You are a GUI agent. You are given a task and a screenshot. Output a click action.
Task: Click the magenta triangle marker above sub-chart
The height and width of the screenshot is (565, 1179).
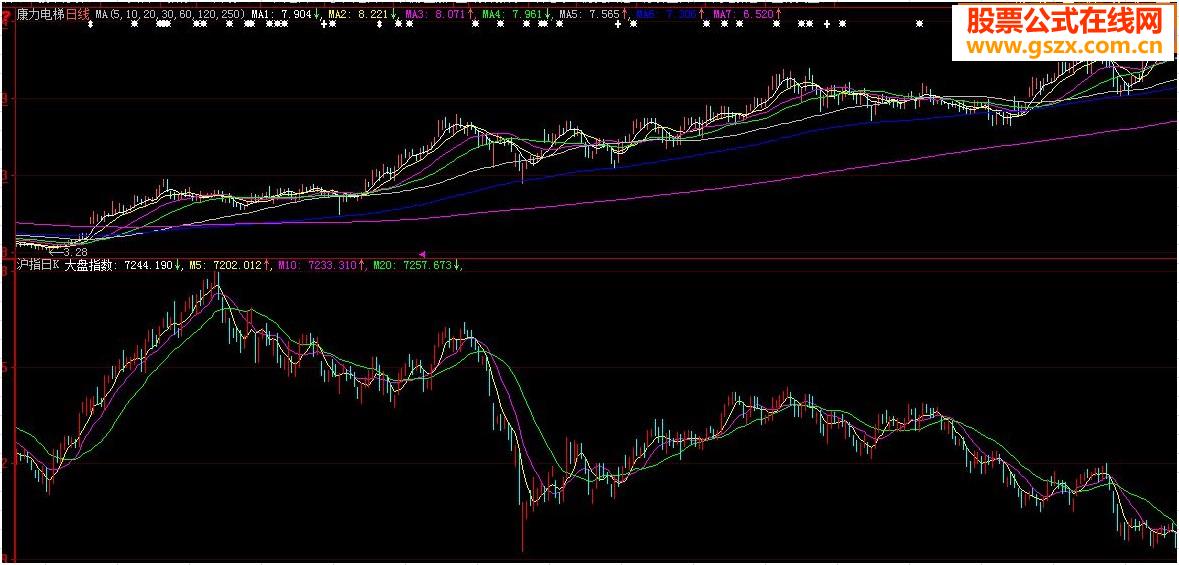[423, 254]
